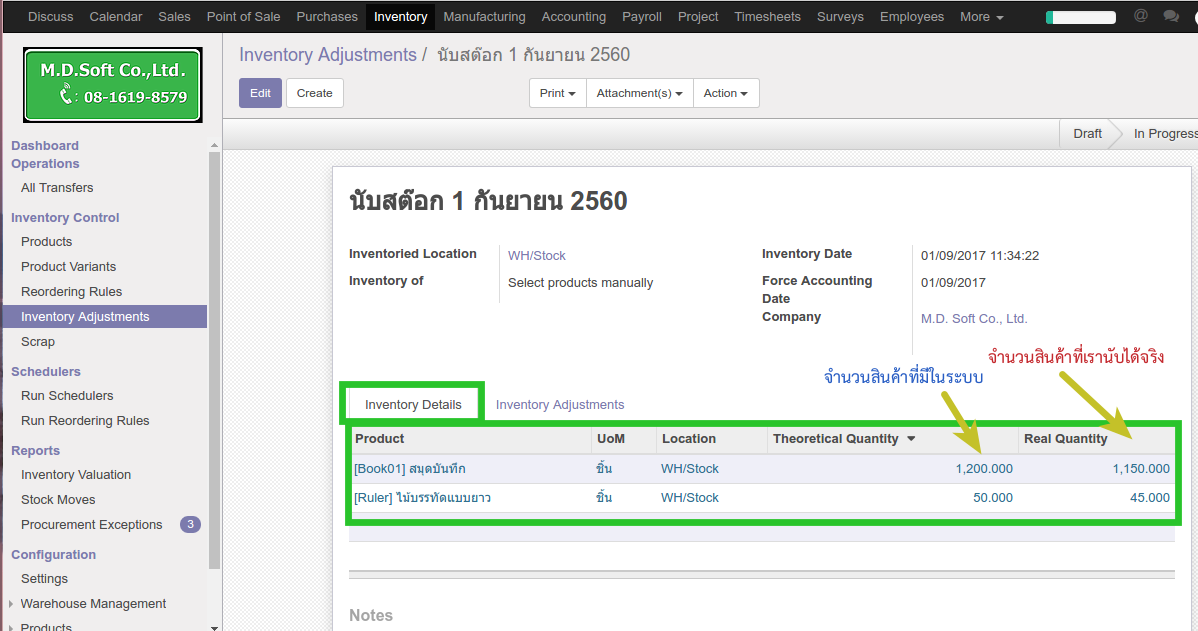The height and width of the screenshot is (631, 1198).
Task: Click the Theoretical Quantity sort arrow
Action: coord(911,439)
